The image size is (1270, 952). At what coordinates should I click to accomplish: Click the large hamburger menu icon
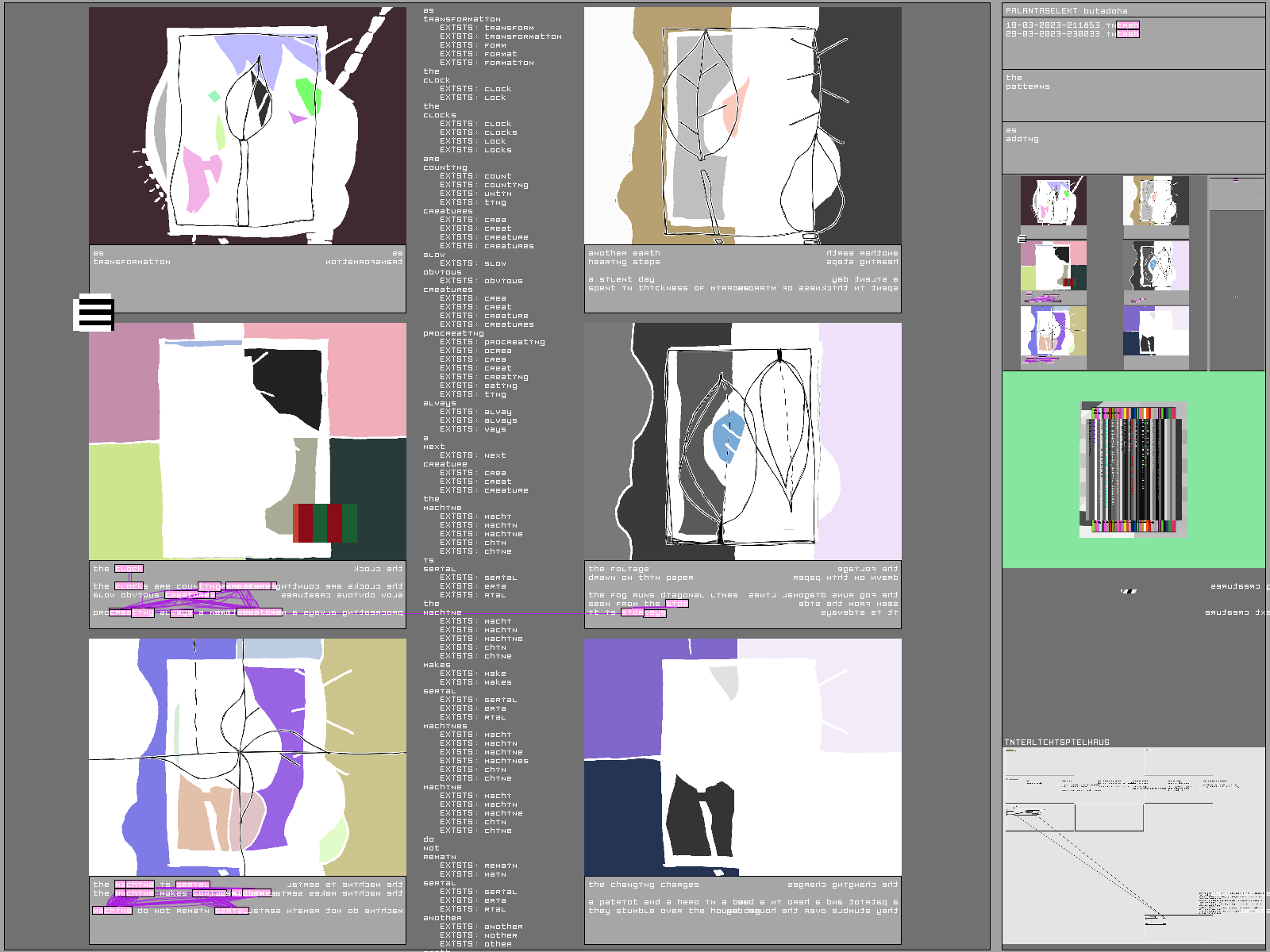[94, 313]
